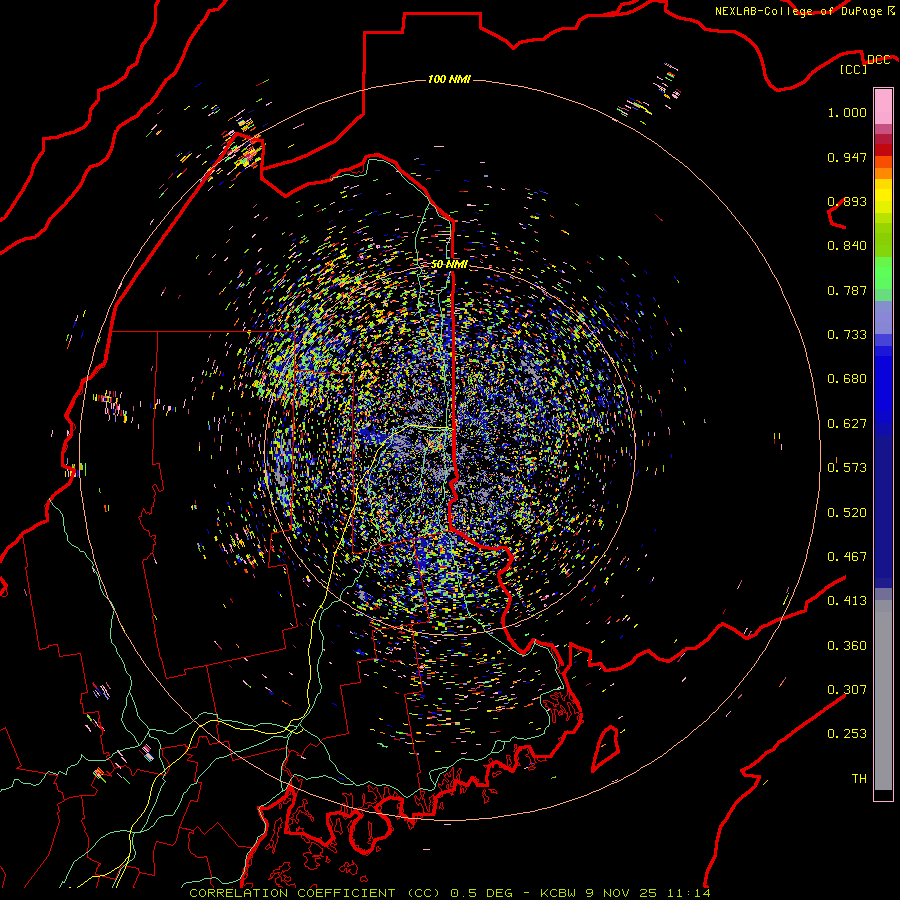
Task: Click the gray lower segment of color bar
Action: click(x=883, y=695)
